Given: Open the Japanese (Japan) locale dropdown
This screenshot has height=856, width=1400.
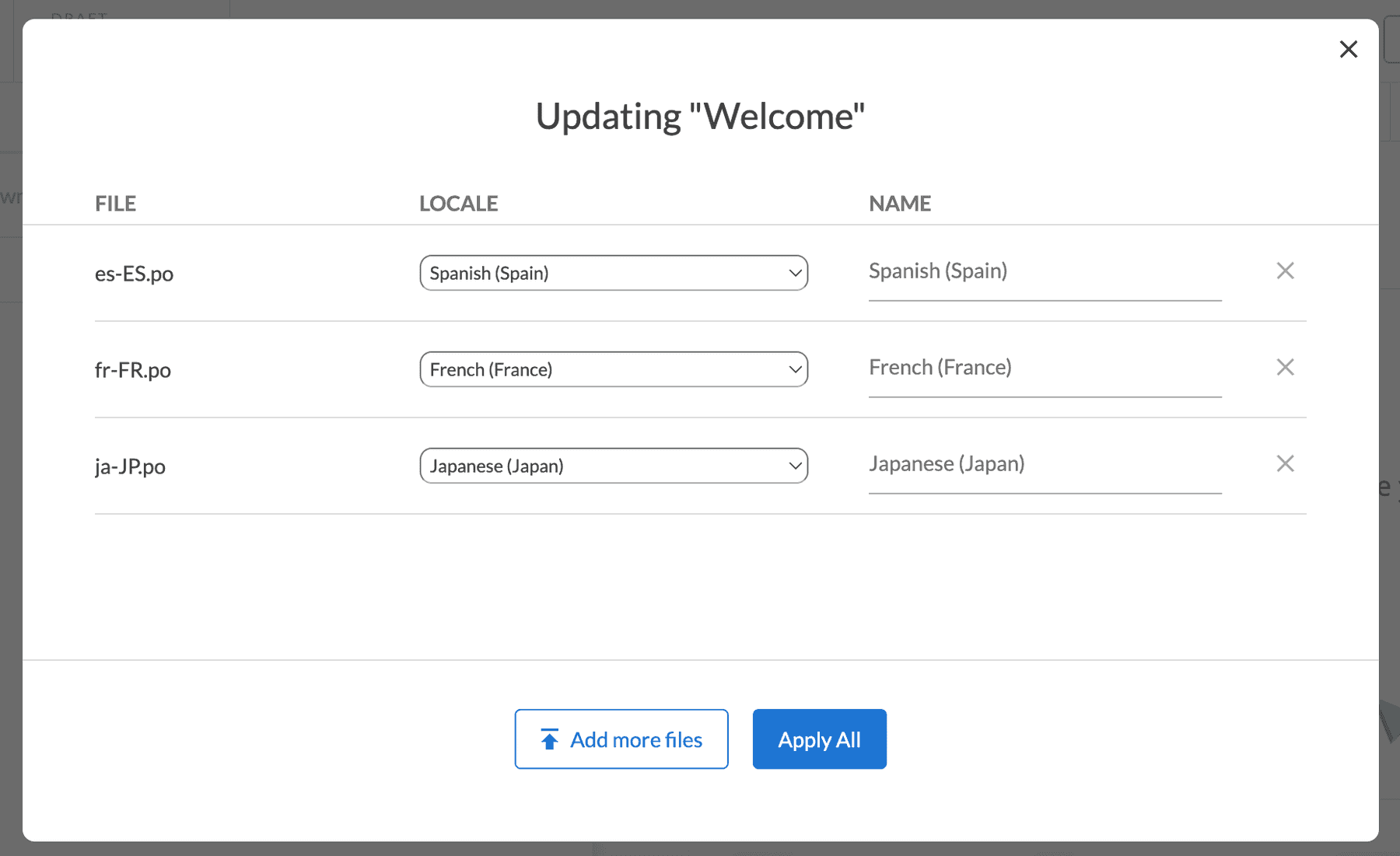Looking at the screenshot, I should (x=614, y=466).
